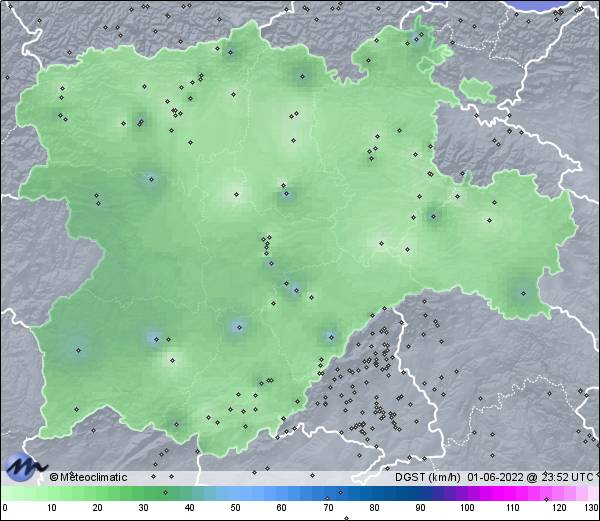
Task: Click the small isolated green enclave on map
Action: [x=477, y=90]
